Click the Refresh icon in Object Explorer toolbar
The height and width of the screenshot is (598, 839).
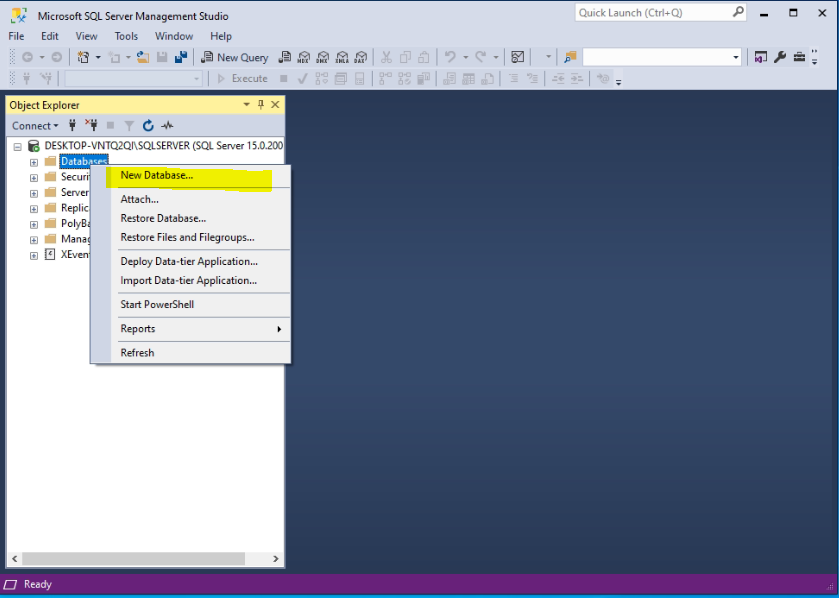(x=148, y=126)
